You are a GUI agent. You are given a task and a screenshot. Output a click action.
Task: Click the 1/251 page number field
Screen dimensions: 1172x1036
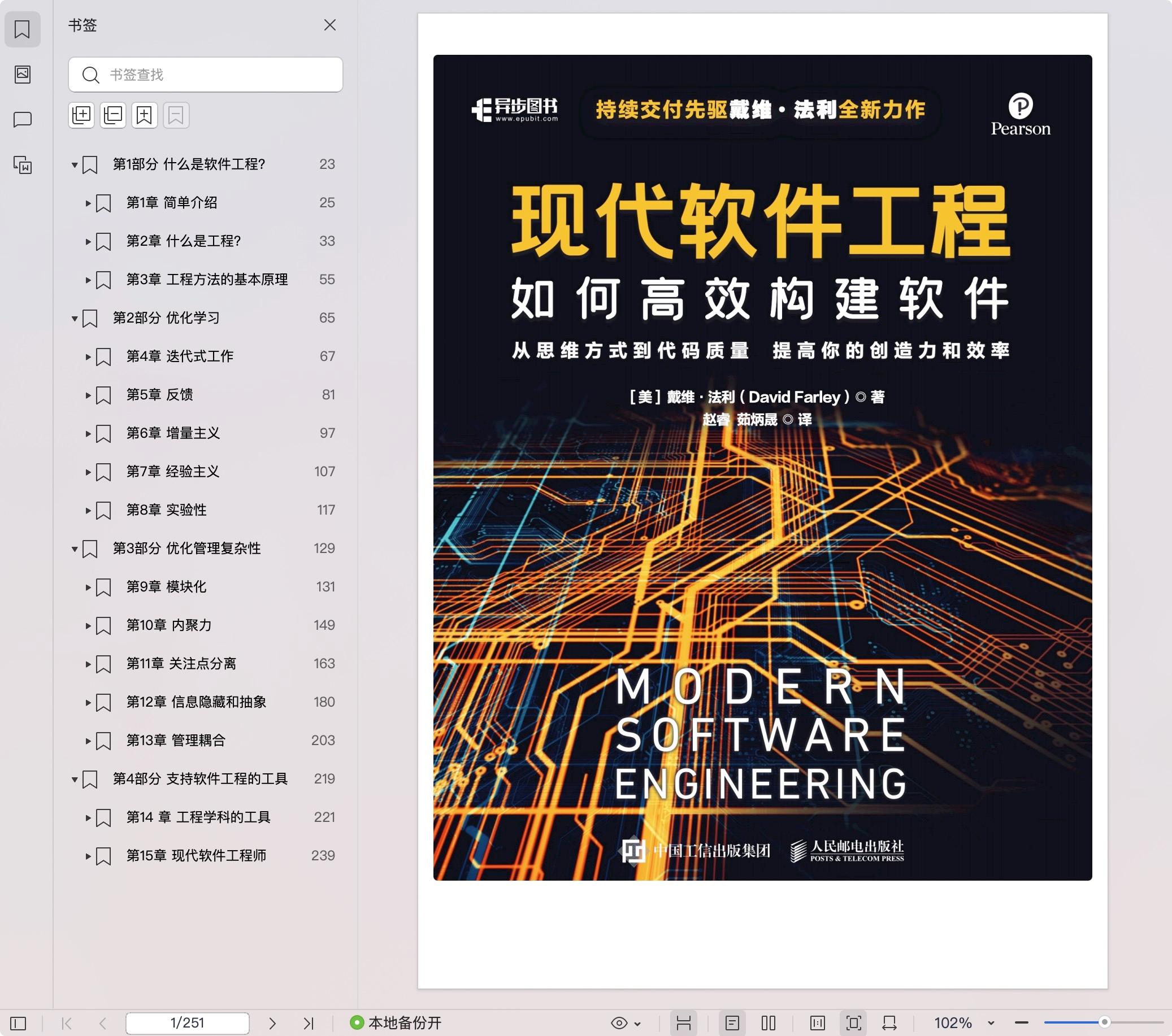coord(188,1023)
